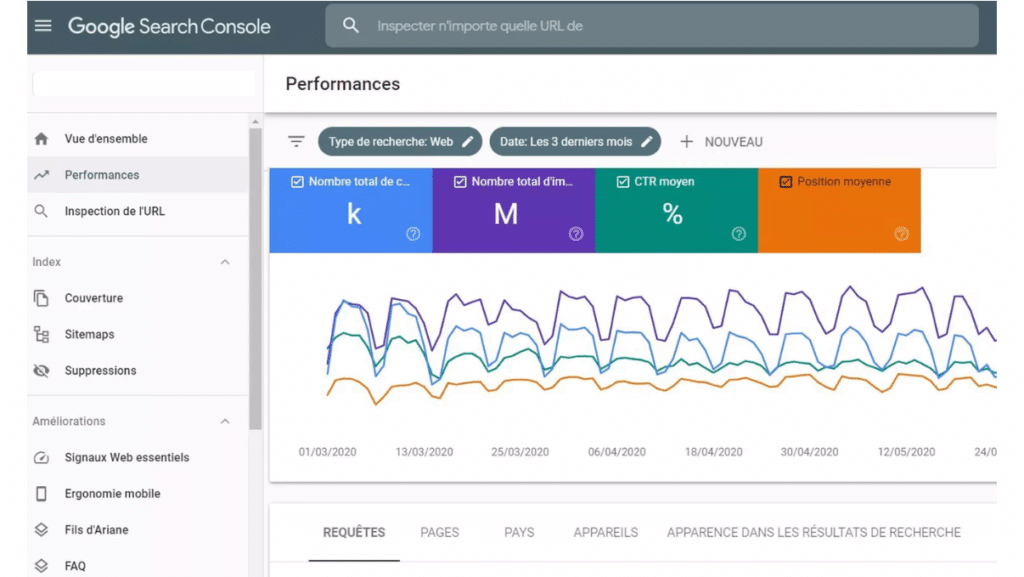Open help icon on the clicks card

point(413,234)
